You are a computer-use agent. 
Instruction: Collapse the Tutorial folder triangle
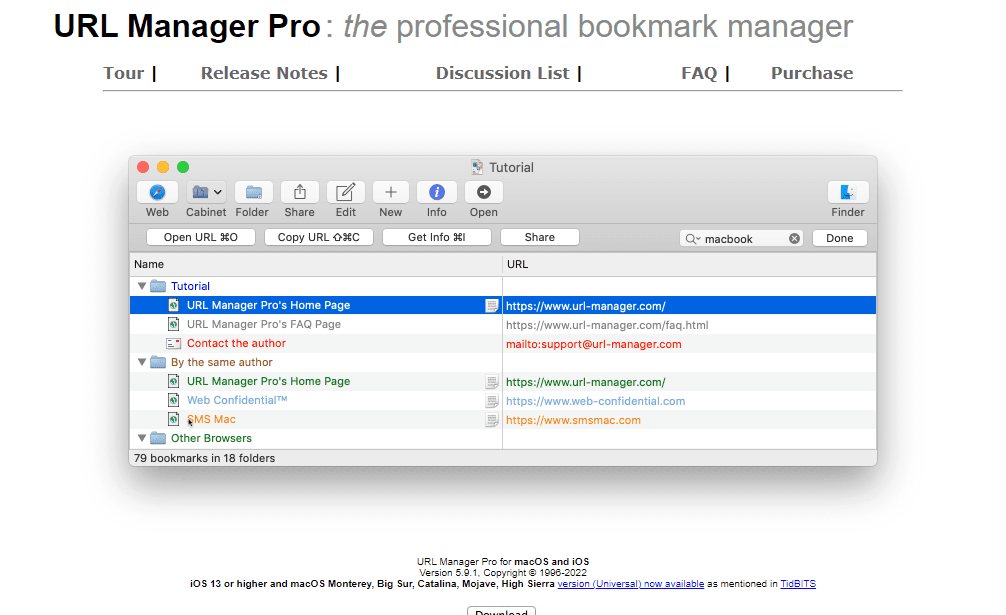142,286
